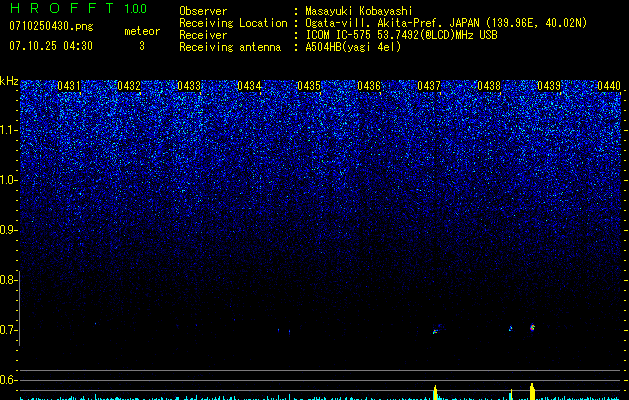Click the 'Receiving antenna' label
The image size is (629, 400).
[230, 47]
